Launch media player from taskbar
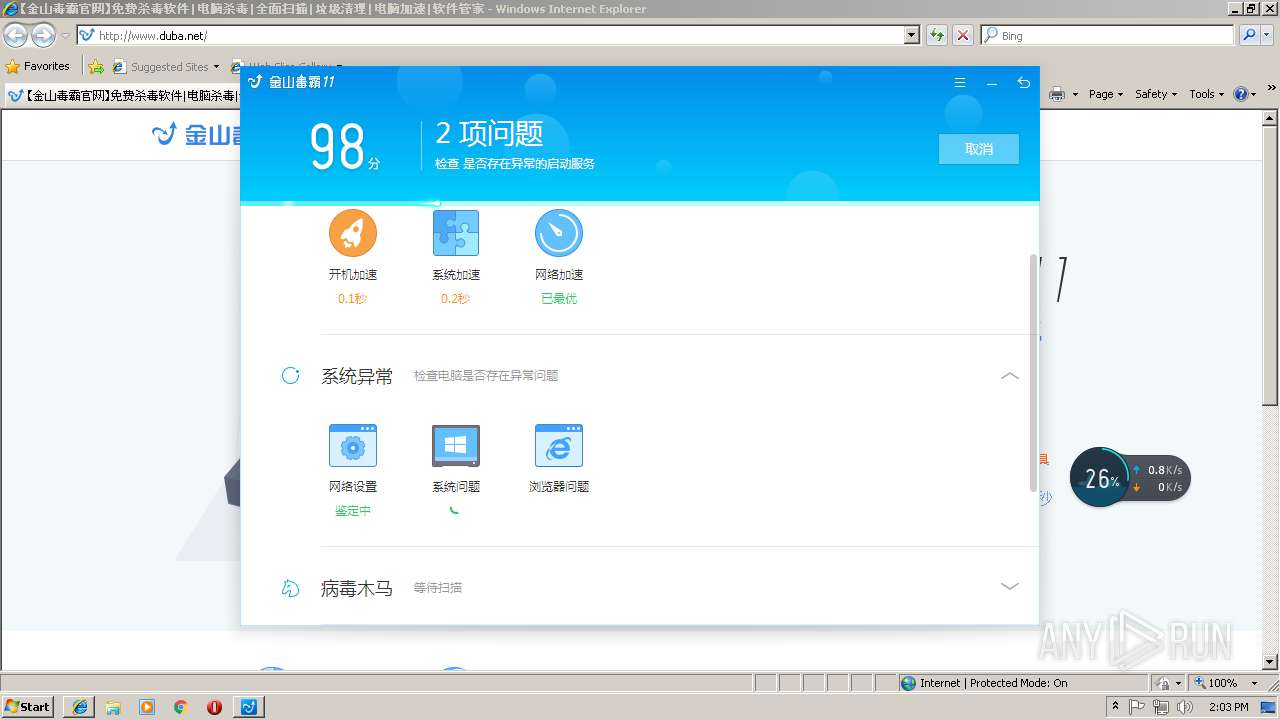Viewport: 1280px width, 720px height. point(147,707)
